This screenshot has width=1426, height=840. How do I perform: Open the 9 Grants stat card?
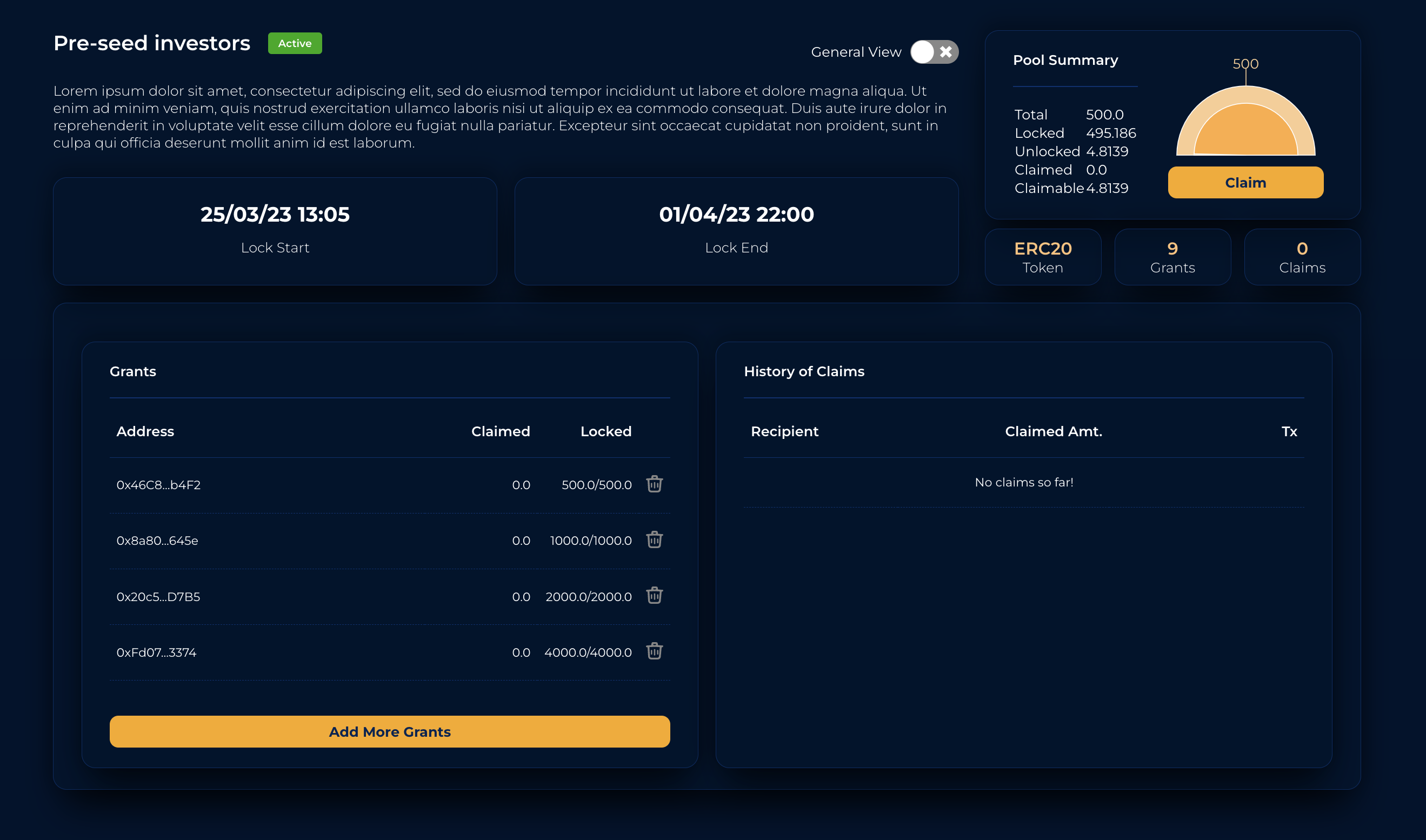tap(1172, 257)
